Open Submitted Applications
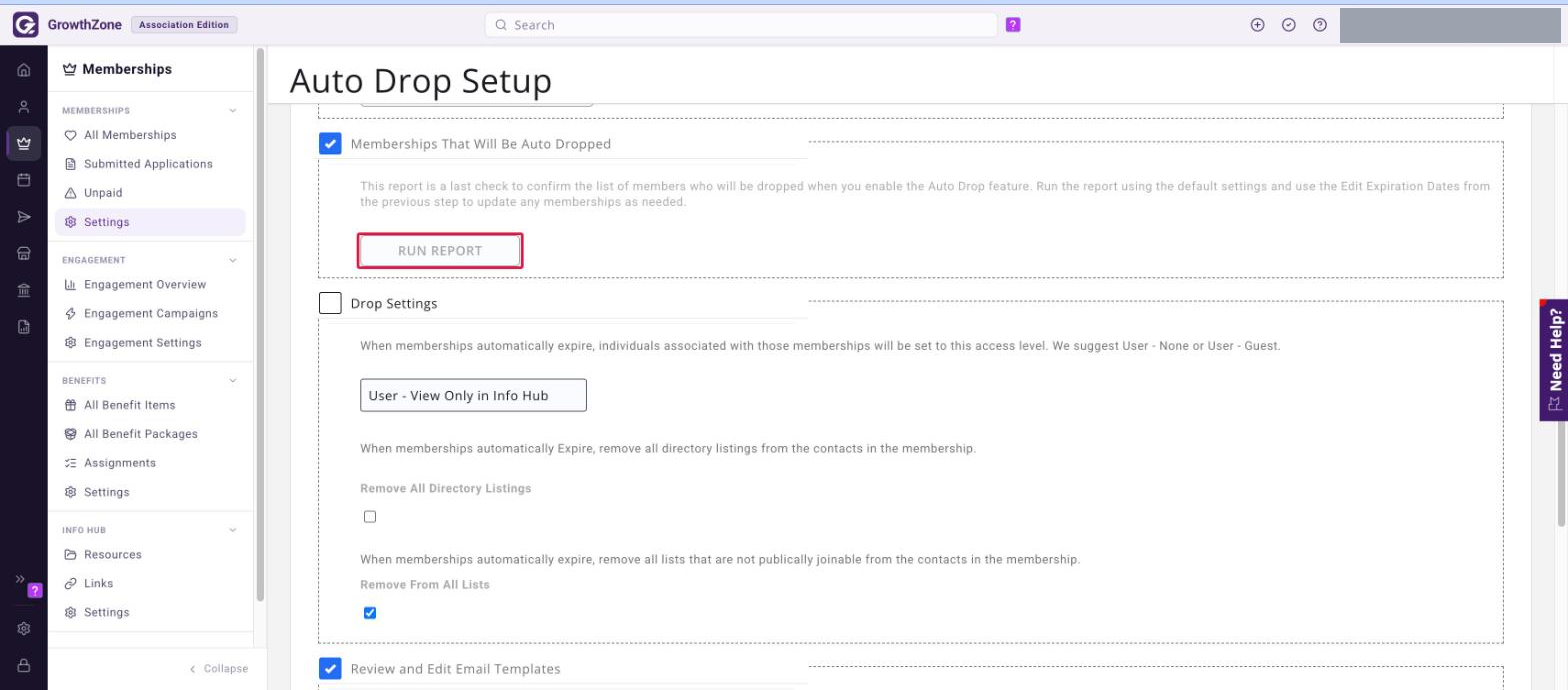This screenshot has width=1568, height=690. [150, 164]
